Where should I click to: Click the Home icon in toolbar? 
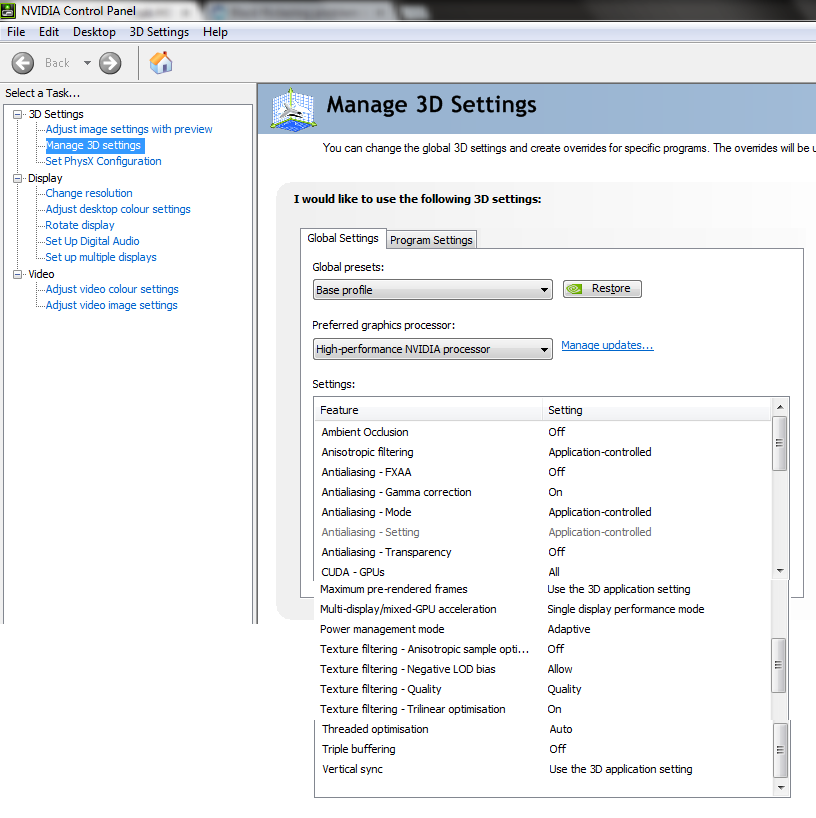tap(161, 63)
